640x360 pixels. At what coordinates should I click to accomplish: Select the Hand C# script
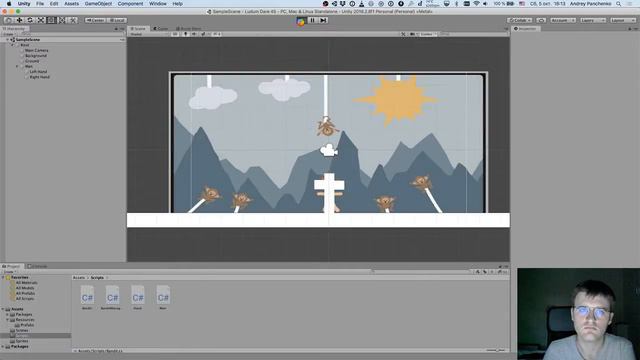[138, 298]
